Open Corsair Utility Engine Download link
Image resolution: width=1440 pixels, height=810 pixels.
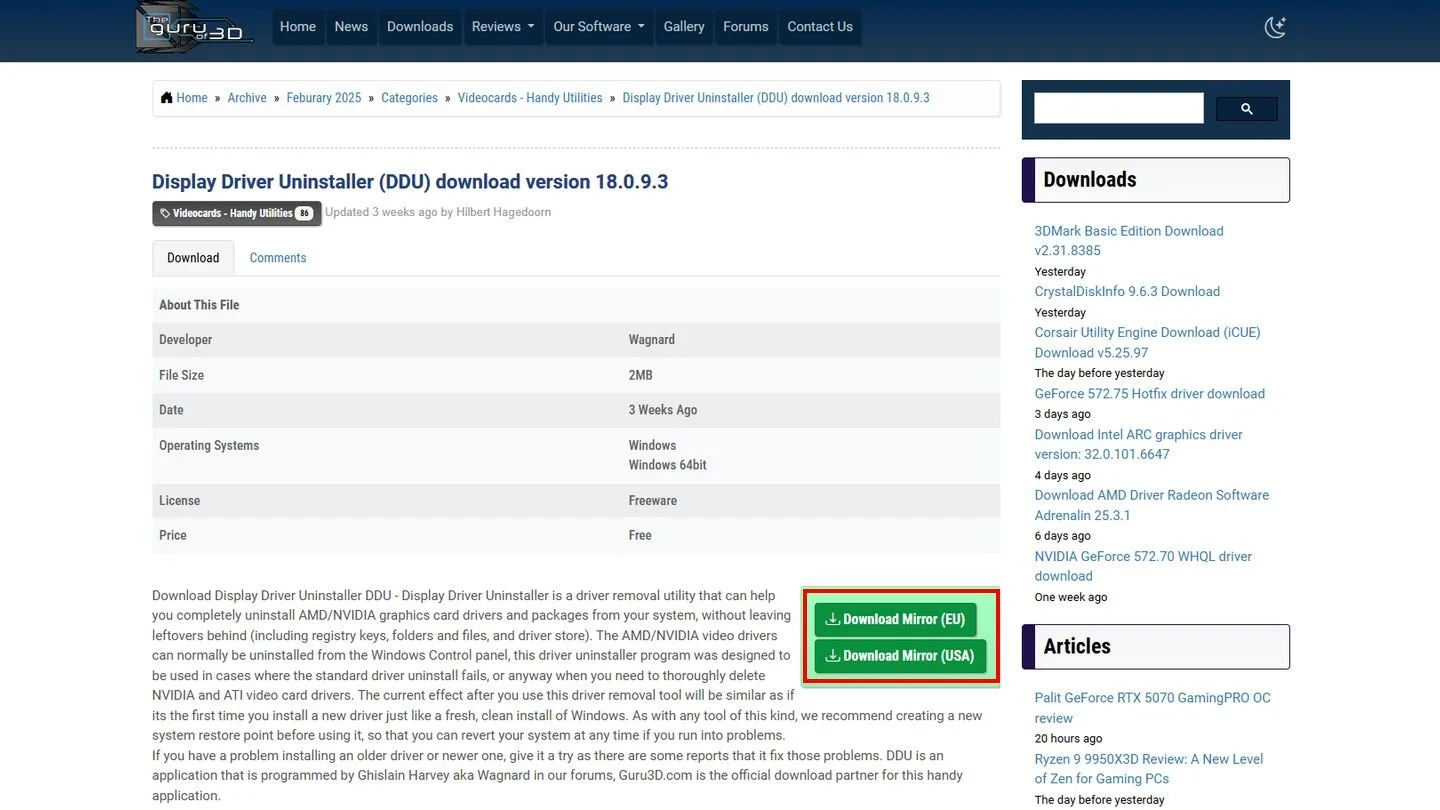point(1148,342)
